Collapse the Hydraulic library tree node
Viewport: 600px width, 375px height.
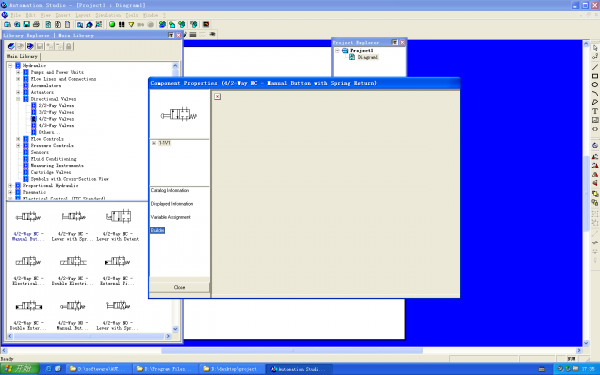point(10,65)
